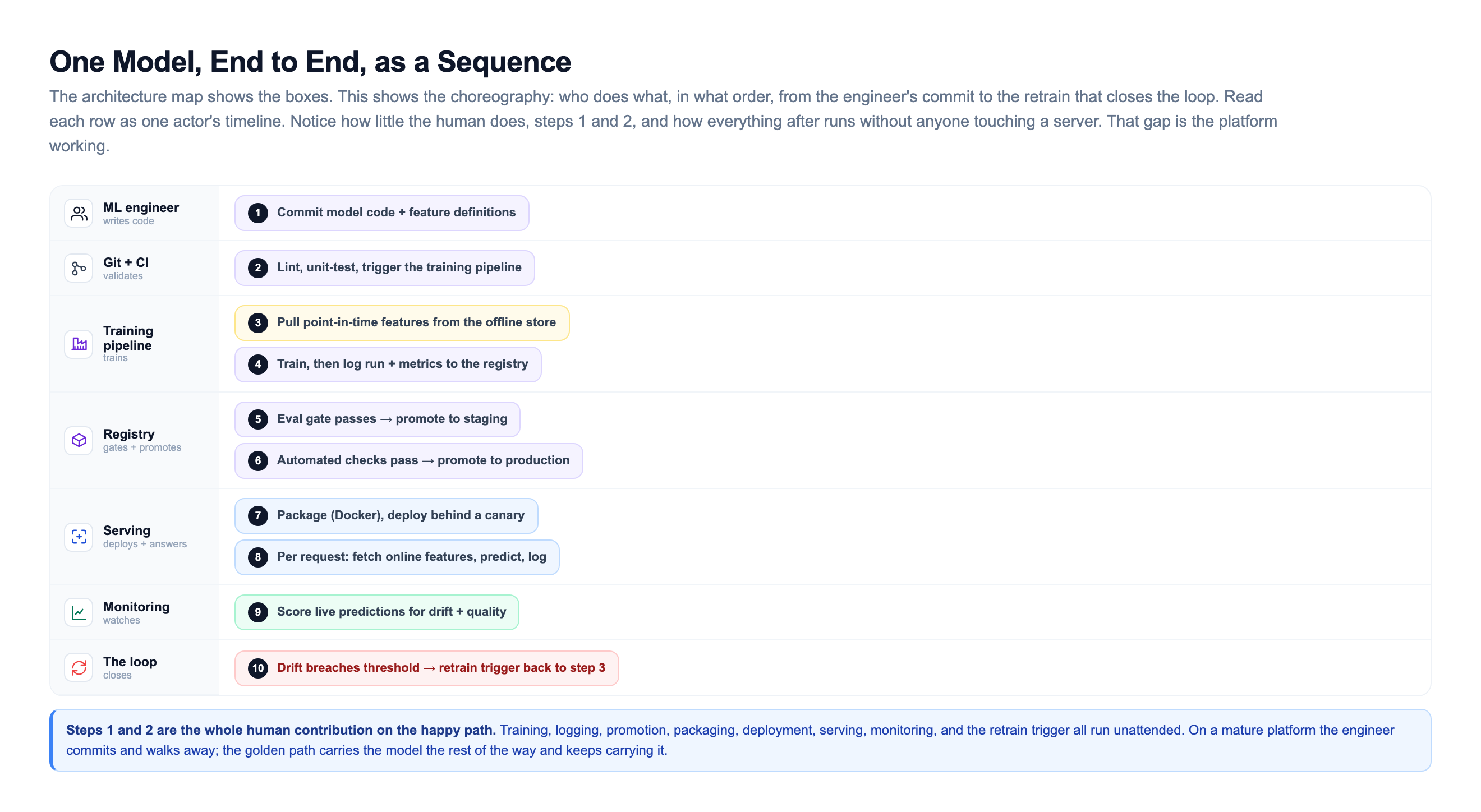This screenshot has height=812, width=1481.
Task: Click the ML engineer people icon
Action: tap(79, 213)
